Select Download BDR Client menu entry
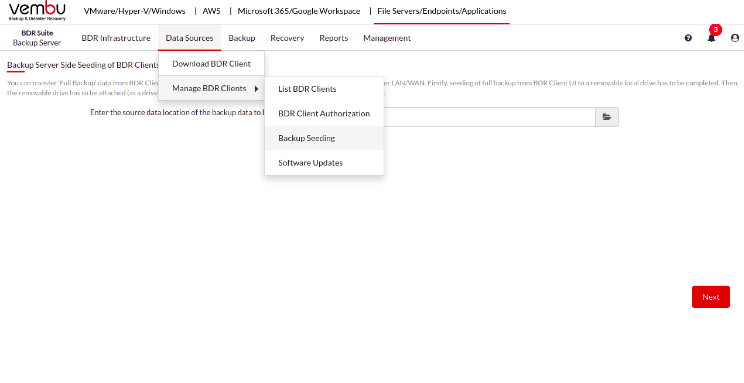This screenshot has width=744, height=383. tap(211, 64)
